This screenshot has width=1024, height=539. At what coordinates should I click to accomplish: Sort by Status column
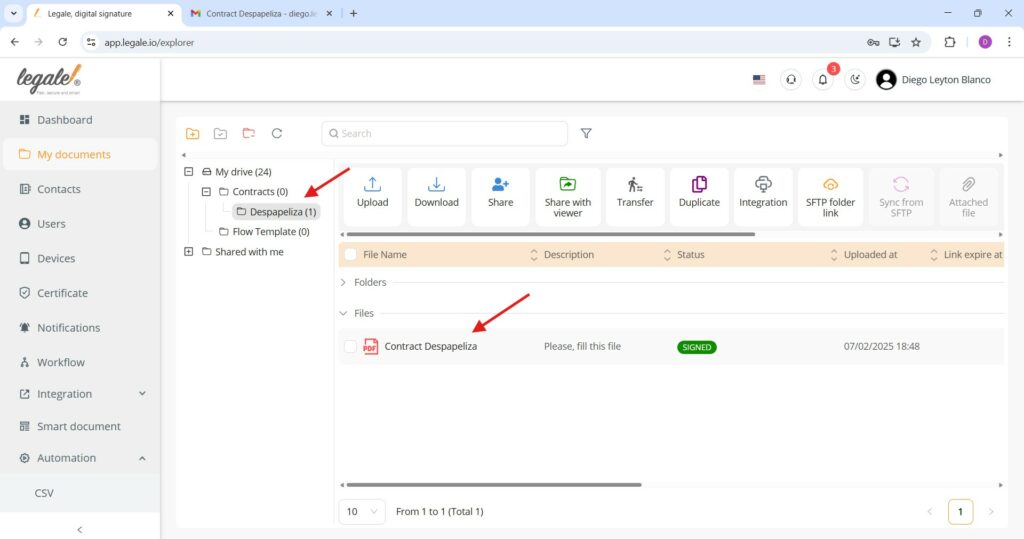pos(833,255)
